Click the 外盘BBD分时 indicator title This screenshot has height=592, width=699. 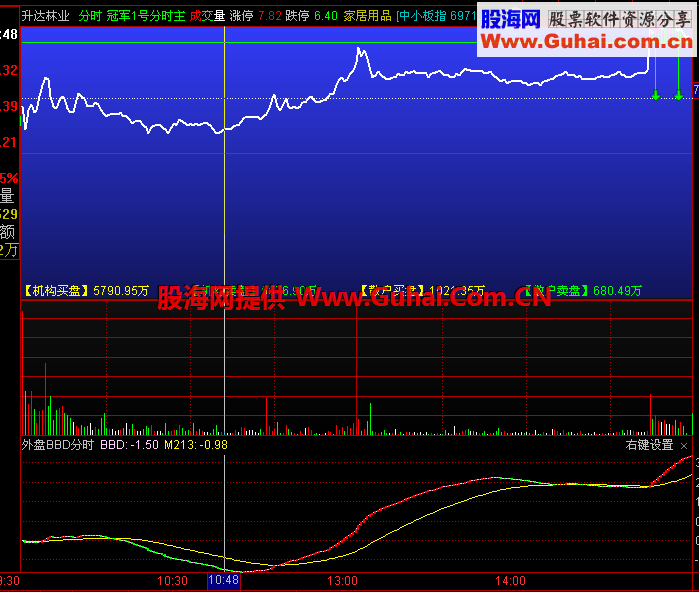click(x=58, y=445)
